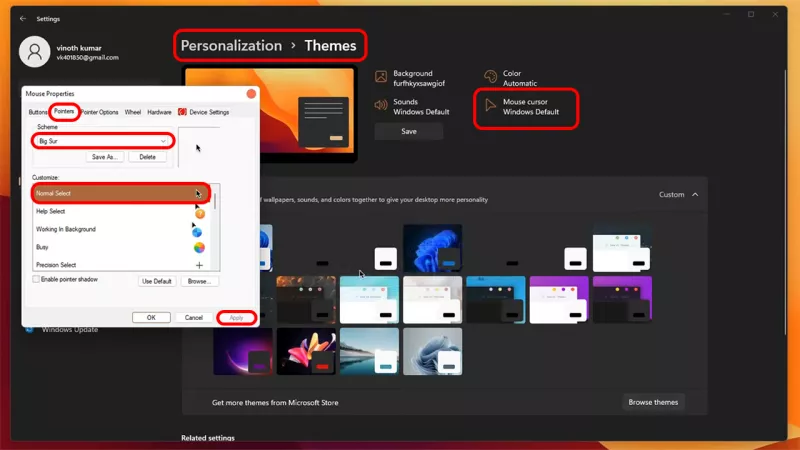Select the blue Windows bloom dark theme thumbnail

[433, 248]
